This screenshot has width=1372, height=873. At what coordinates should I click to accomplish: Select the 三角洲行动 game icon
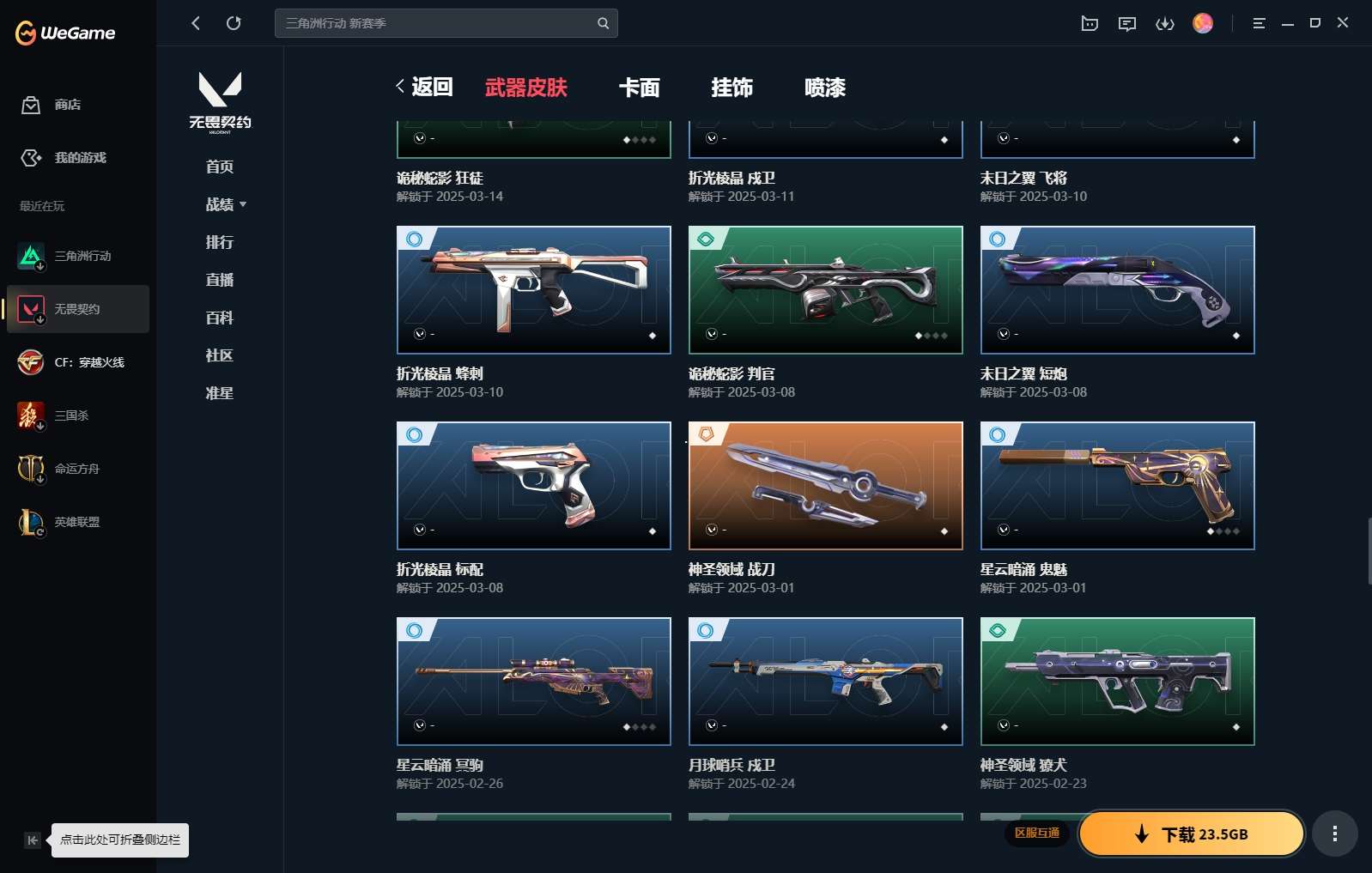(31, 256)
